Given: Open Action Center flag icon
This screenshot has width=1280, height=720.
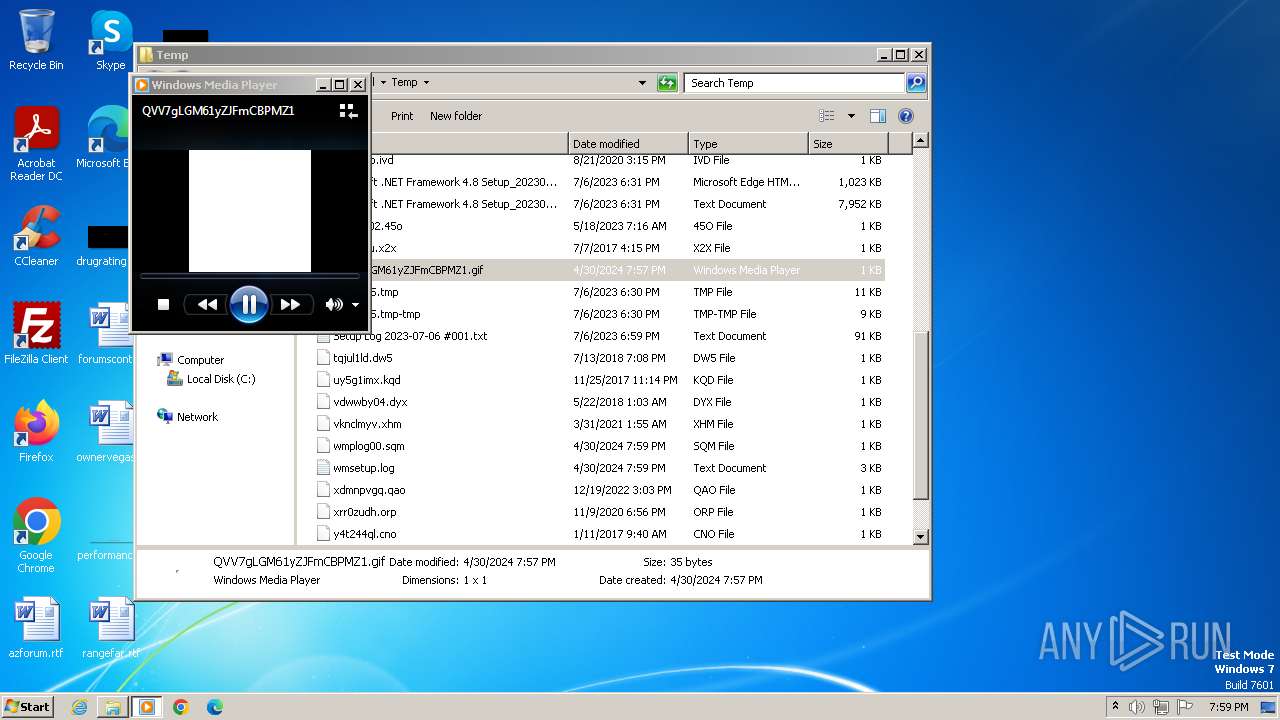Looking at the screenshot, I should (x=1185, y=707).
